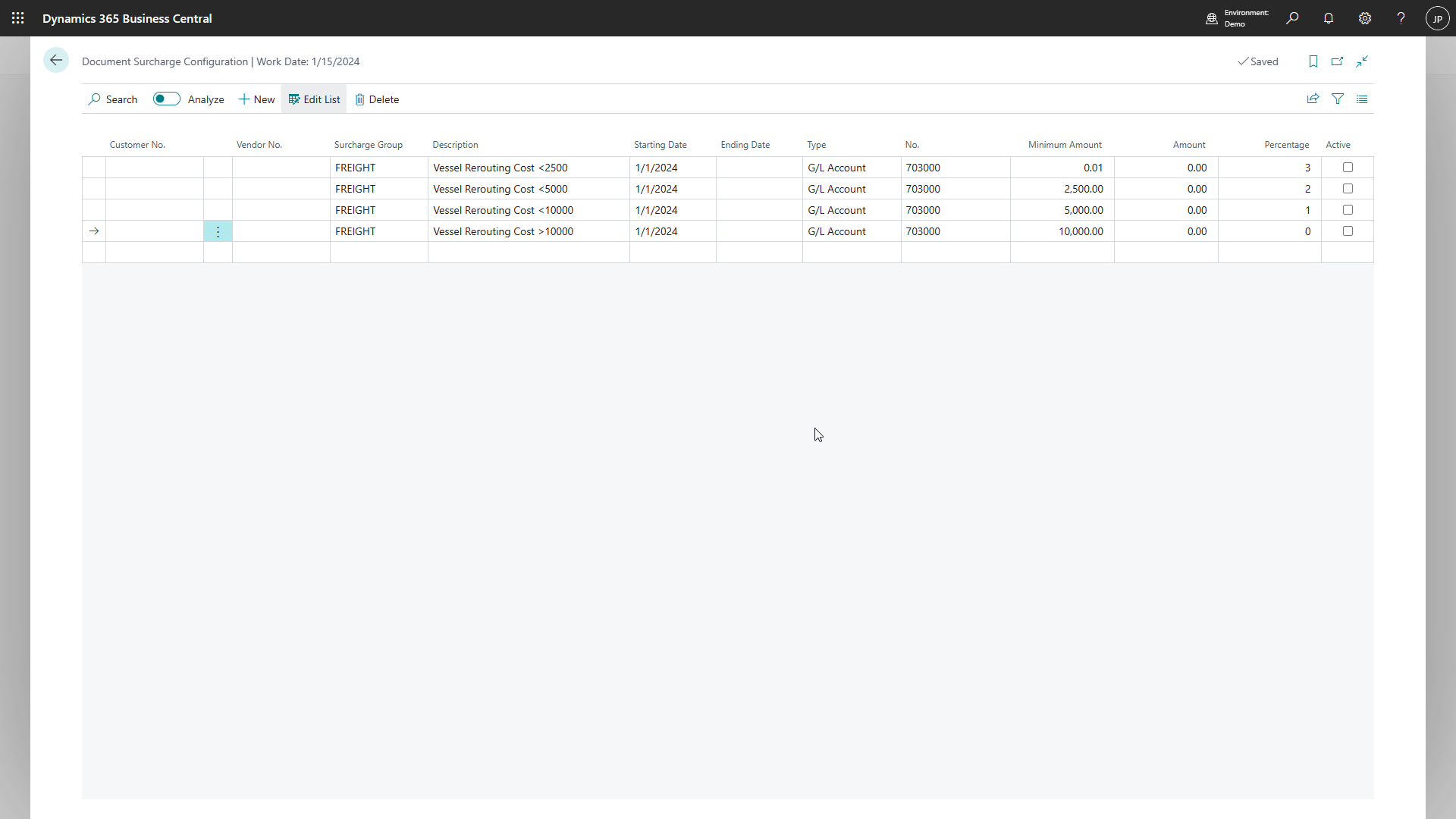Screen dimensions: 1456x819
Task: Check Active for Vessel Rerouting Cost <2500
Action: coord(1348,167)
